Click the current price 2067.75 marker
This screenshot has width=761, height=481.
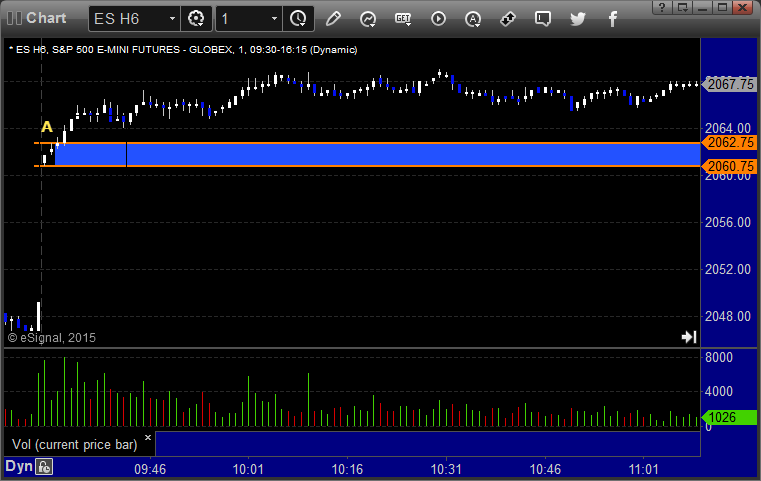729,84
